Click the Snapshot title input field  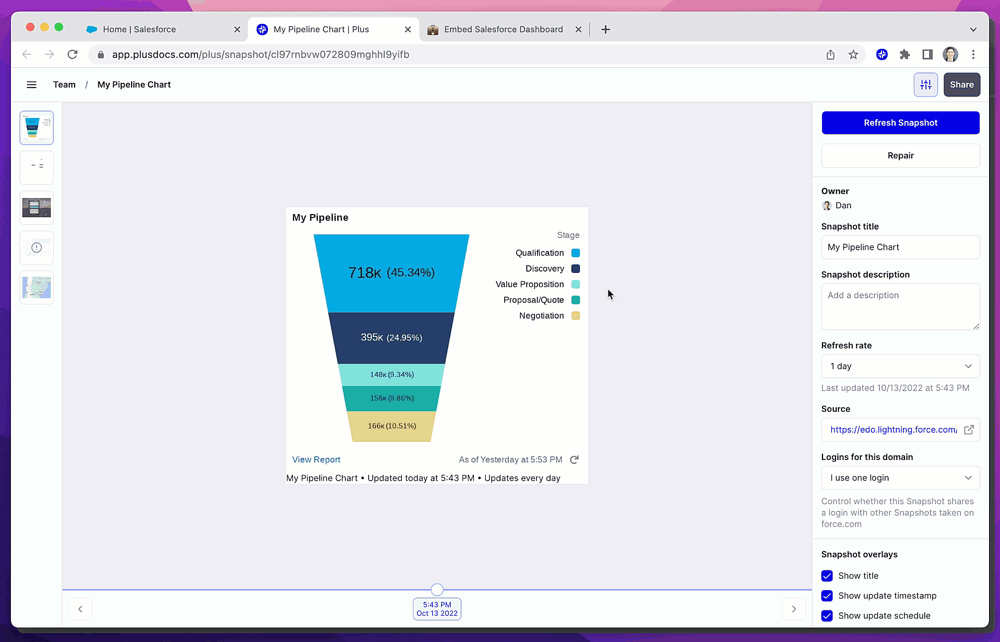(901, 247)
